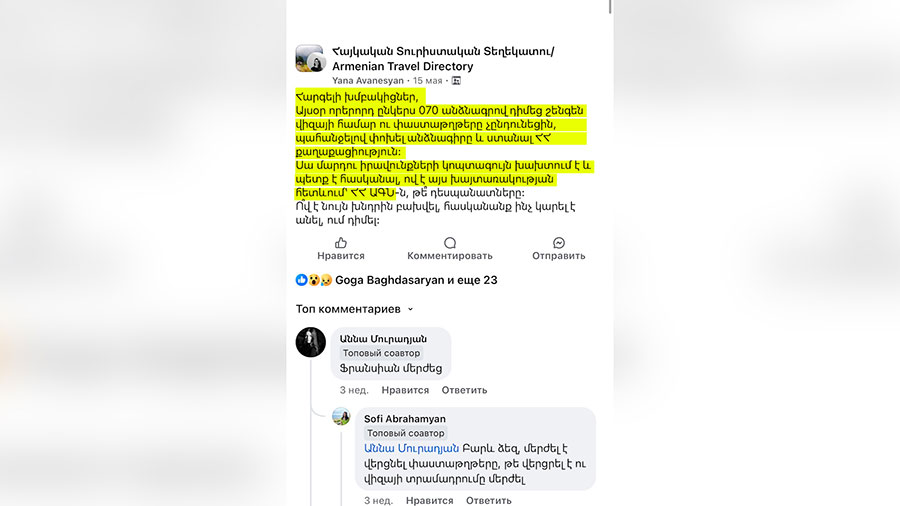Viewport: 900px width, 506px height.
Task: Click the surprised wow reaction emoji
Action: pos(314,280)
